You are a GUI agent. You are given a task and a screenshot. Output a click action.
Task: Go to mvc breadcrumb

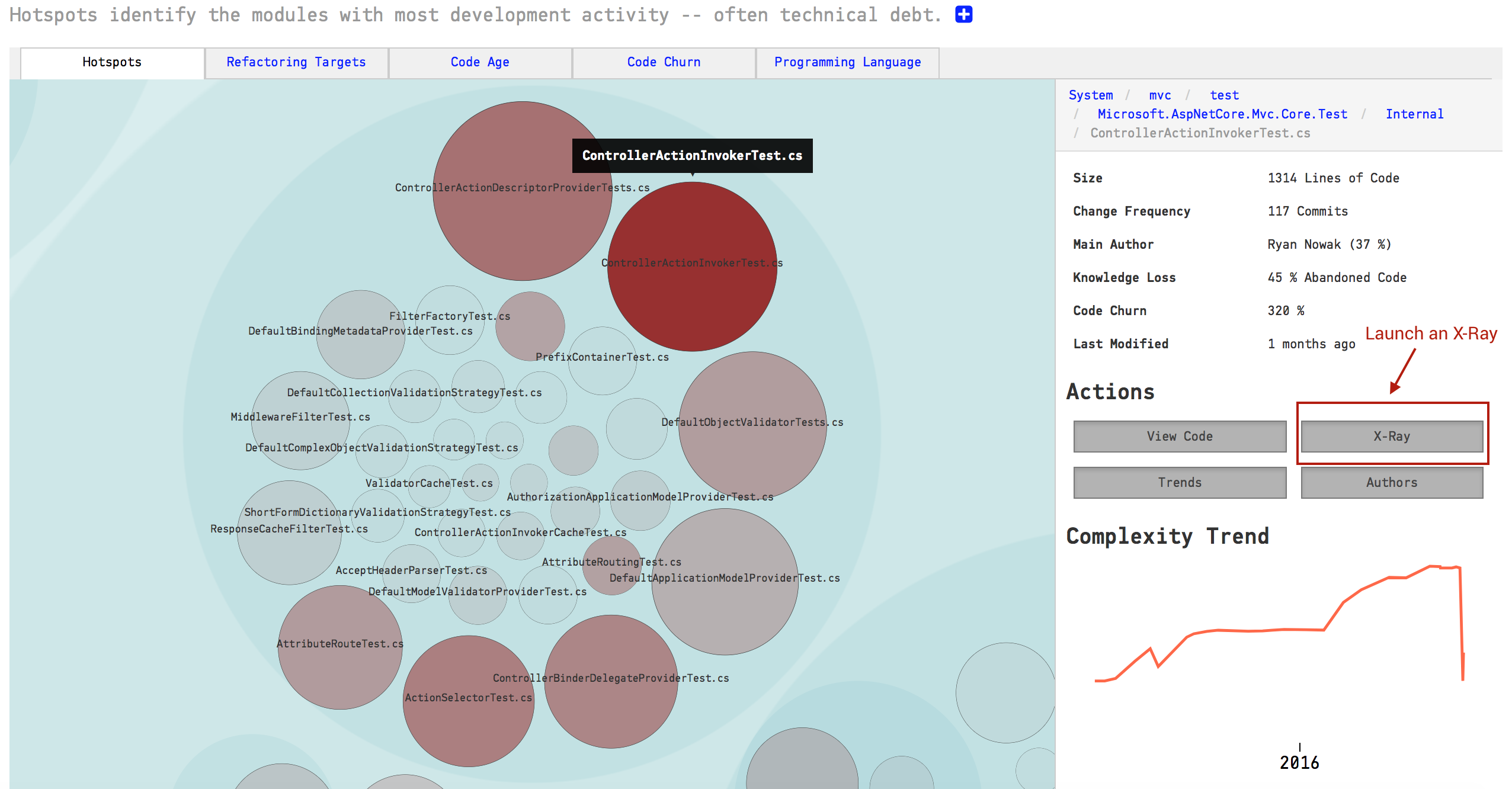1159,95
